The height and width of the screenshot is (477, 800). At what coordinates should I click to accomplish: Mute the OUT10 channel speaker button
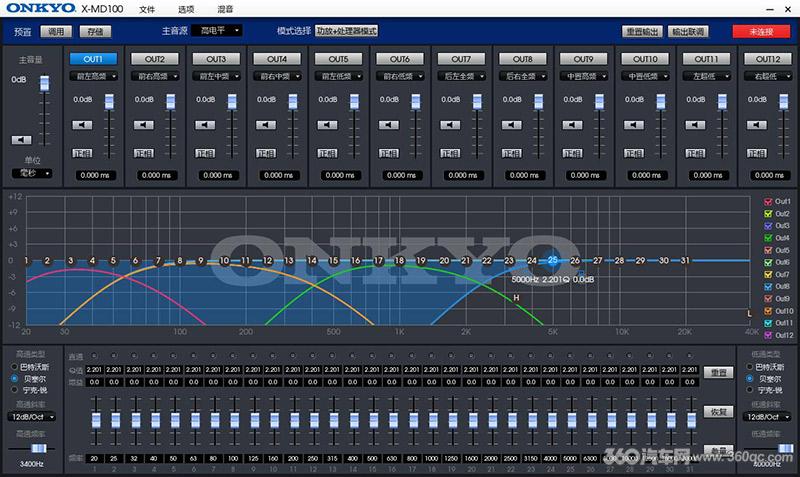pyautogui.click(x=634, y=125)
